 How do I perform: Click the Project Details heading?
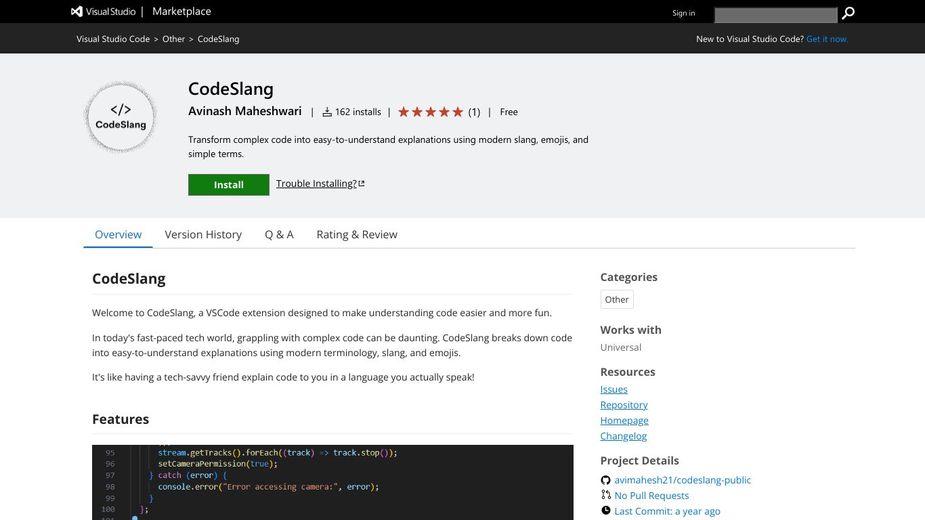point(639,460)
